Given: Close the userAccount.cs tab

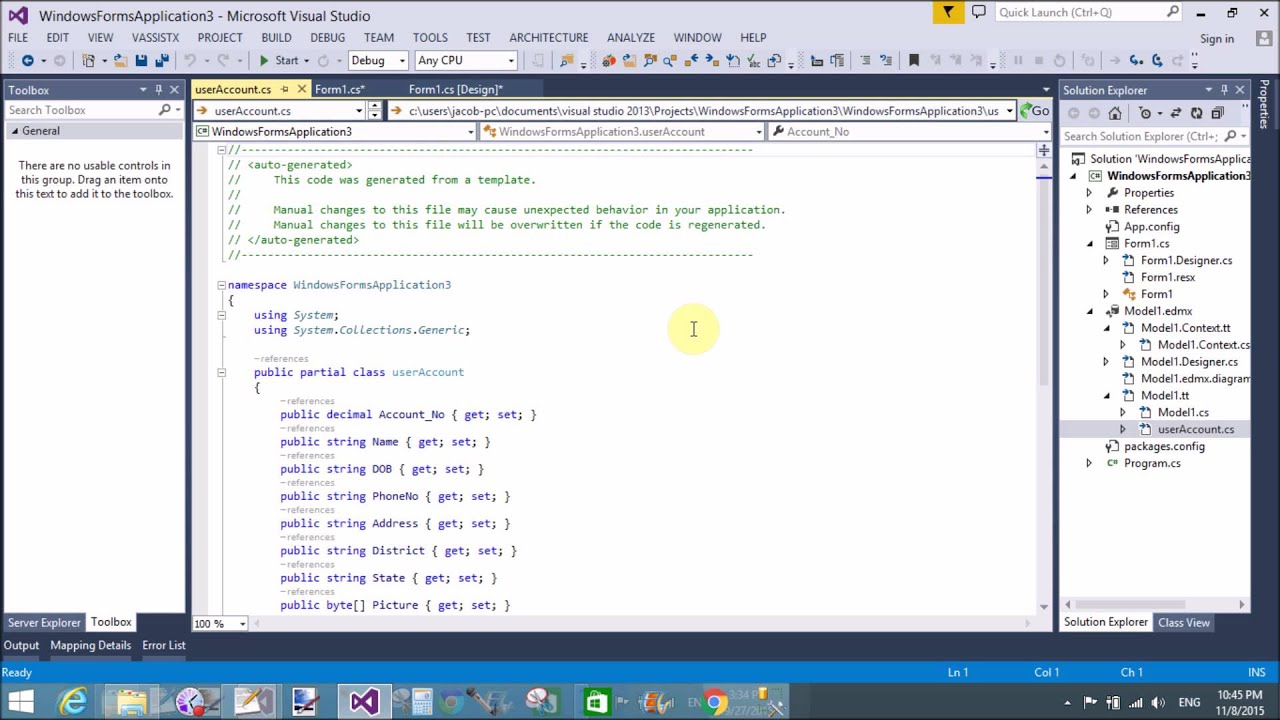Looking at the screenshot, I should pos(302,89).
